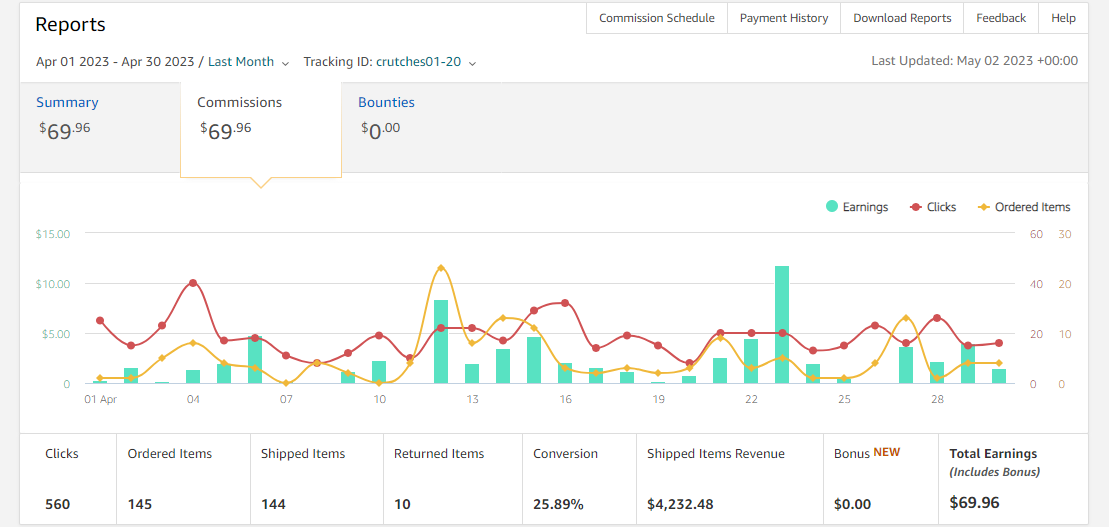Image resolution: width=1109 pixels, height=527 pixels.
Task: Click the Clicks point on 01 Apr
Action: [100, 320]
